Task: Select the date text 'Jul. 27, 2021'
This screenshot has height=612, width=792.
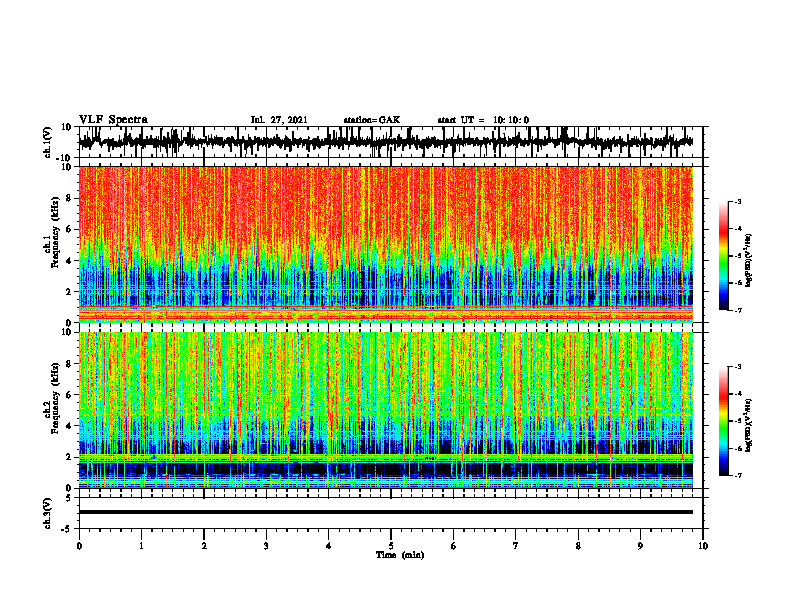Action: pos(279,120)
